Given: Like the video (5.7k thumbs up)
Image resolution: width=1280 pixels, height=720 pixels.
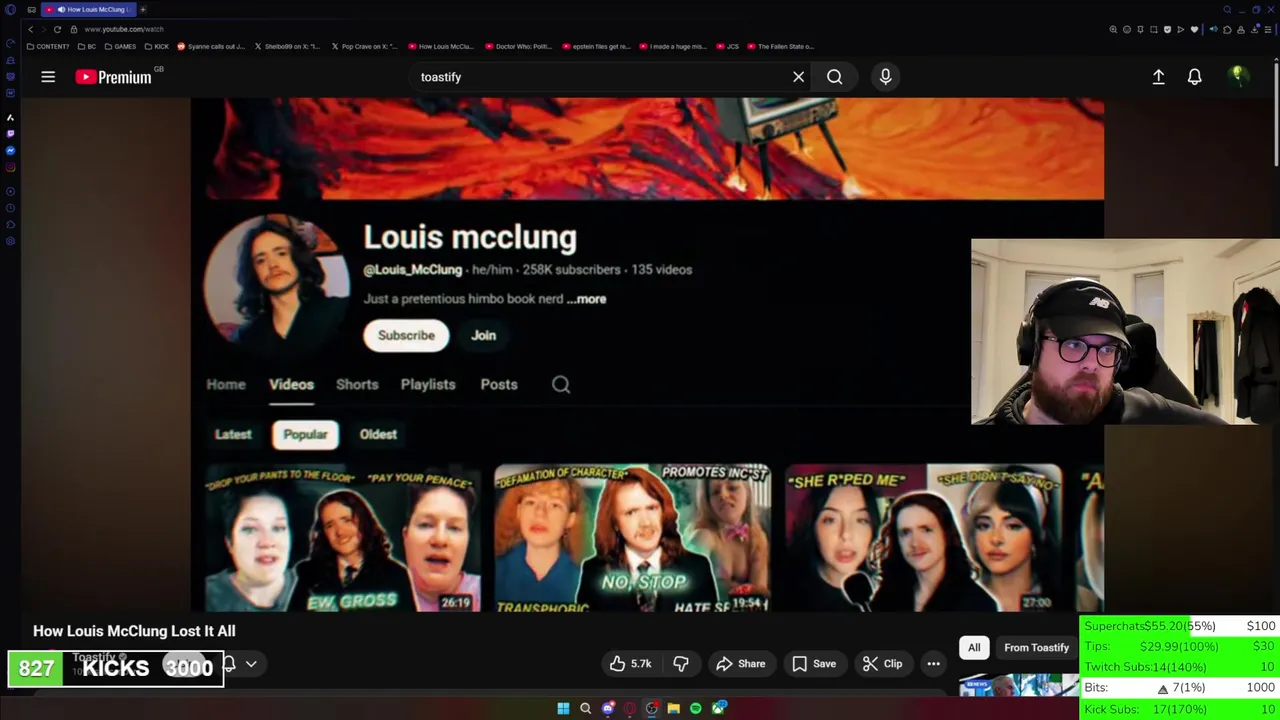Looking at the screenshot, I should coord(631,663).
